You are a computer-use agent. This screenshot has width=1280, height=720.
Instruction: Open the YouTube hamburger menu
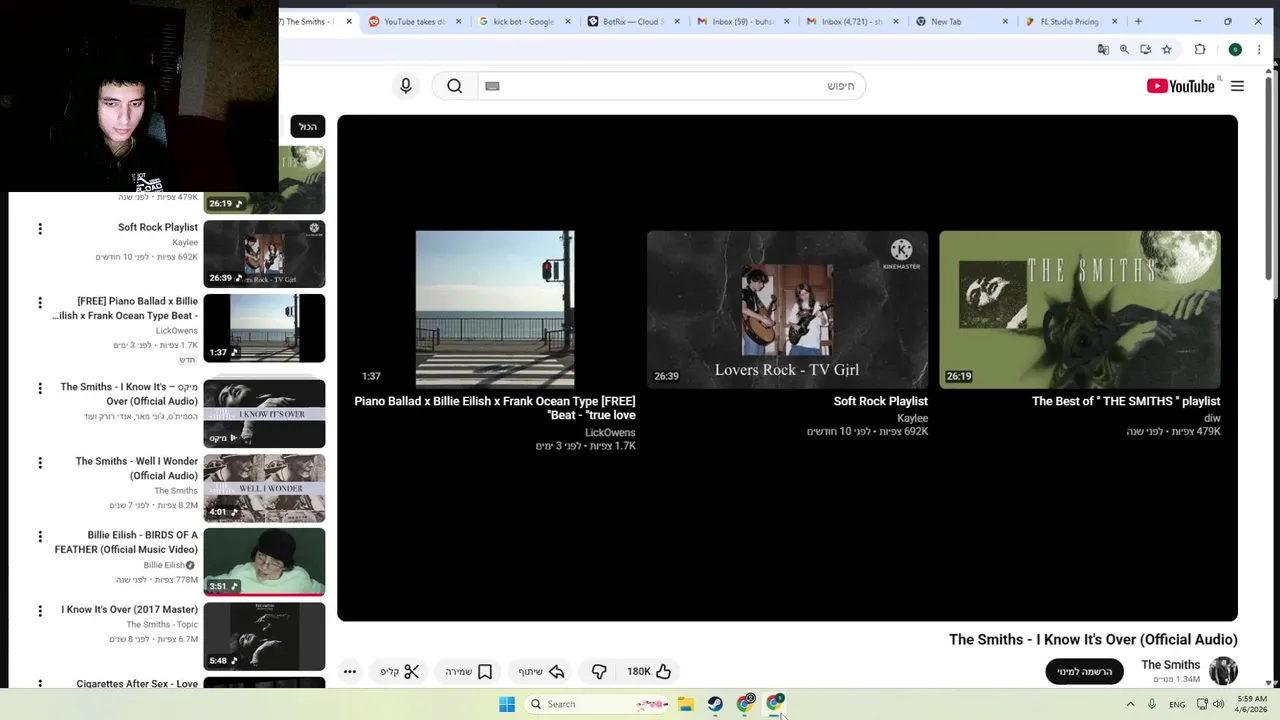click(x=1237, y=86)
